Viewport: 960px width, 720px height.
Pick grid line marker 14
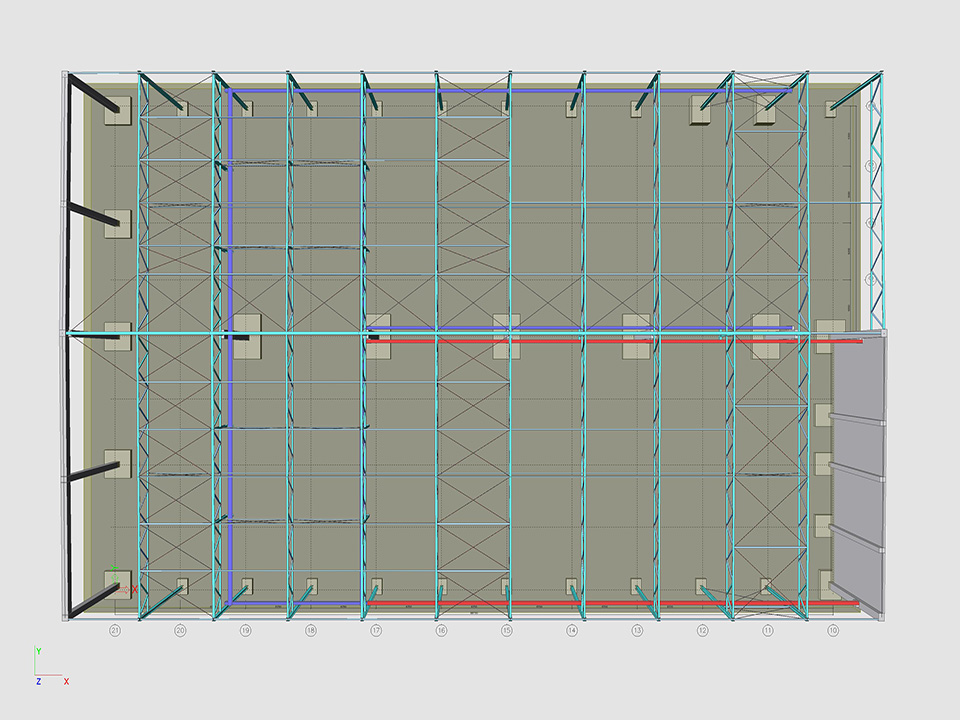tap(572, 631)
